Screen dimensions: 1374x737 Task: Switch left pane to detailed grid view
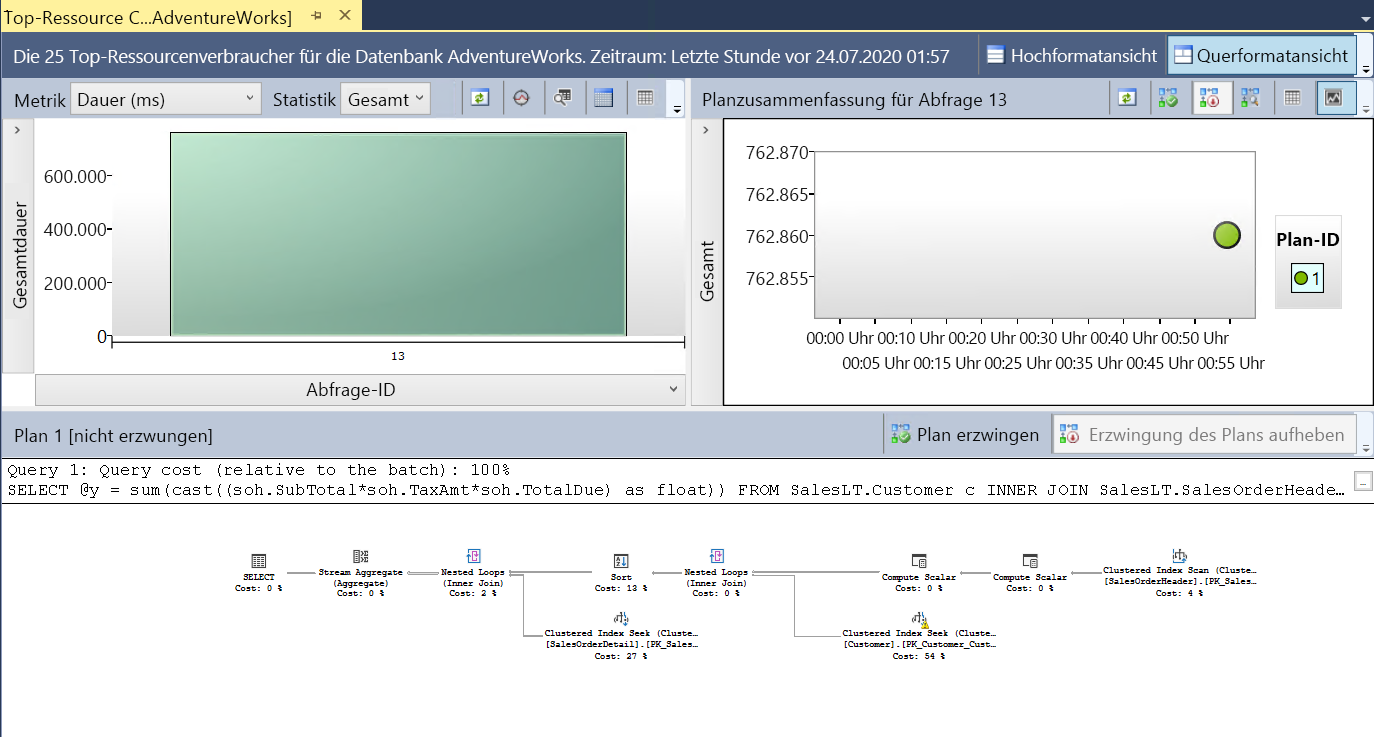pos(603,98)
